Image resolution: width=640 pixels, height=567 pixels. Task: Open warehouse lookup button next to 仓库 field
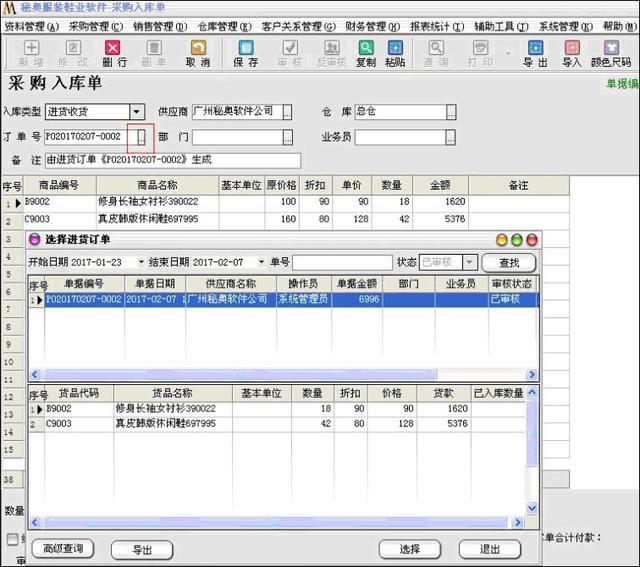tap(451, 112)
